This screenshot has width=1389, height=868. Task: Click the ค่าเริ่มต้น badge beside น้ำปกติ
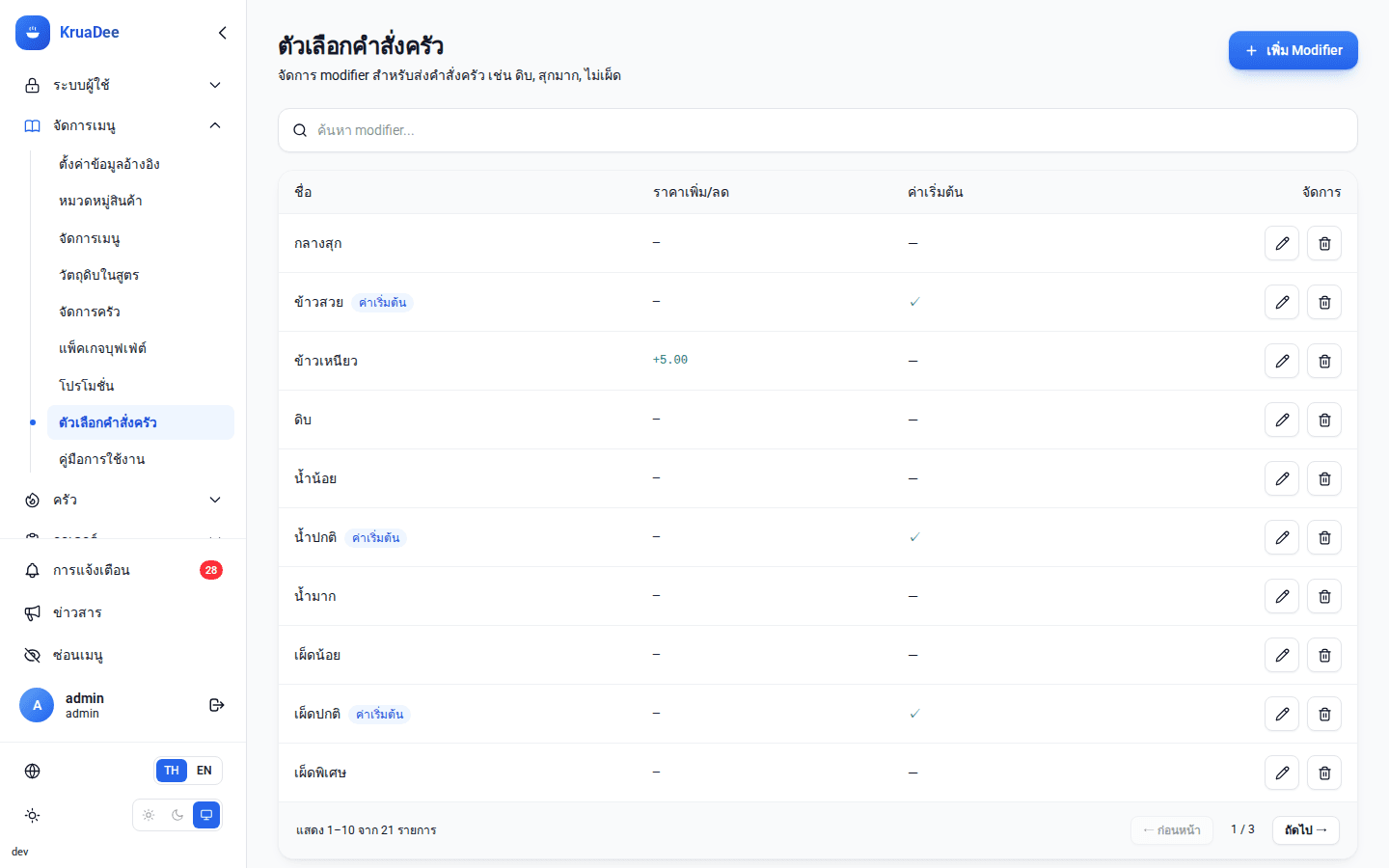coord(376,537)
